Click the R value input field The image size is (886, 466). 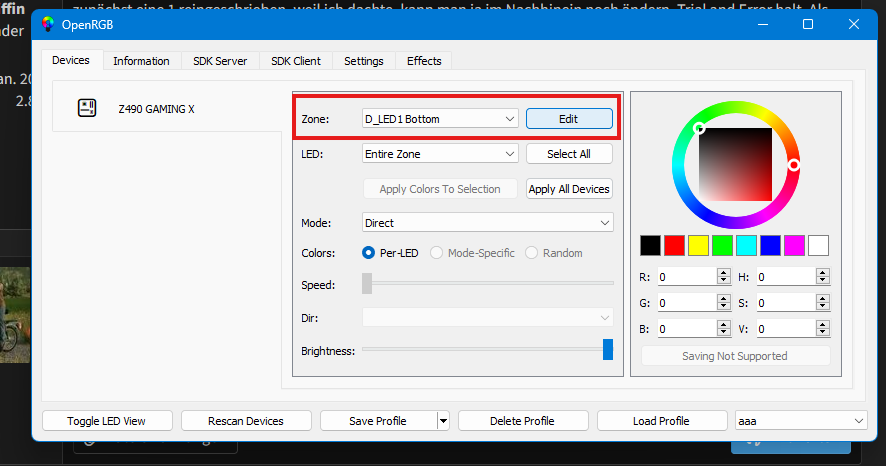coord(688,277)
